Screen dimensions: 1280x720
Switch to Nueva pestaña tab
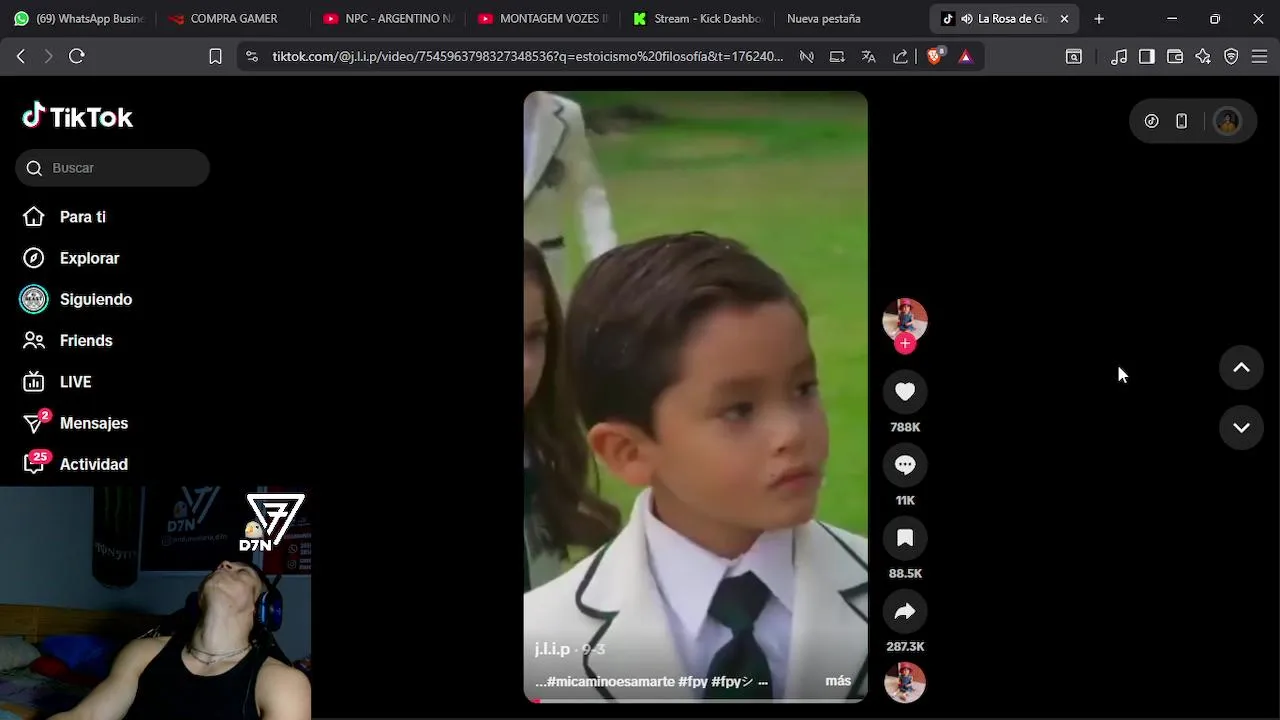pyautogui.click(x=823, y=18)
